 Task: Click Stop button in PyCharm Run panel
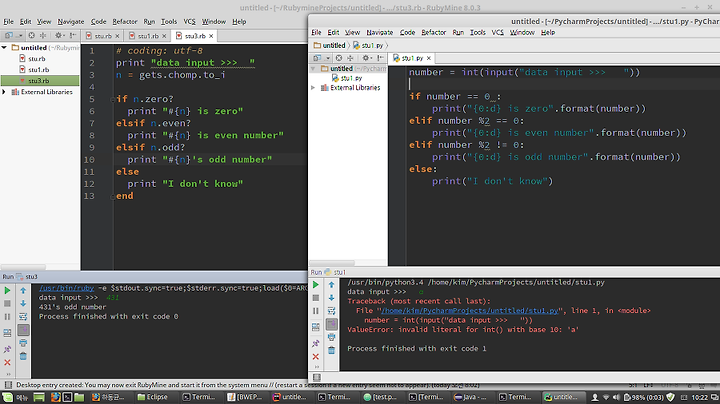316,297
